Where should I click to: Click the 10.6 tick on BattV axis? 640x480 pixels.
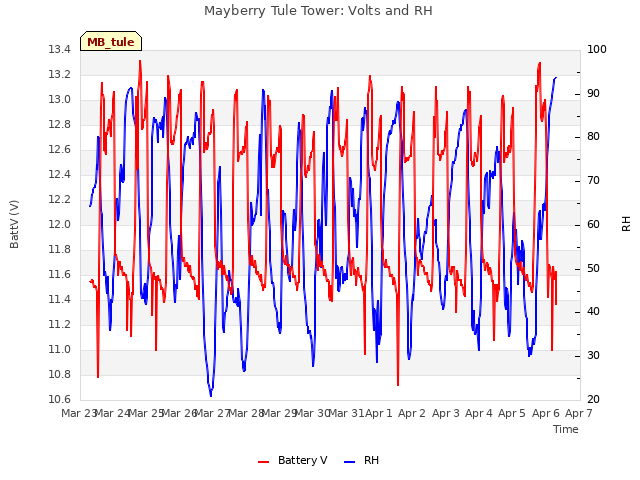pyautogui.click(x=60, y=400)
